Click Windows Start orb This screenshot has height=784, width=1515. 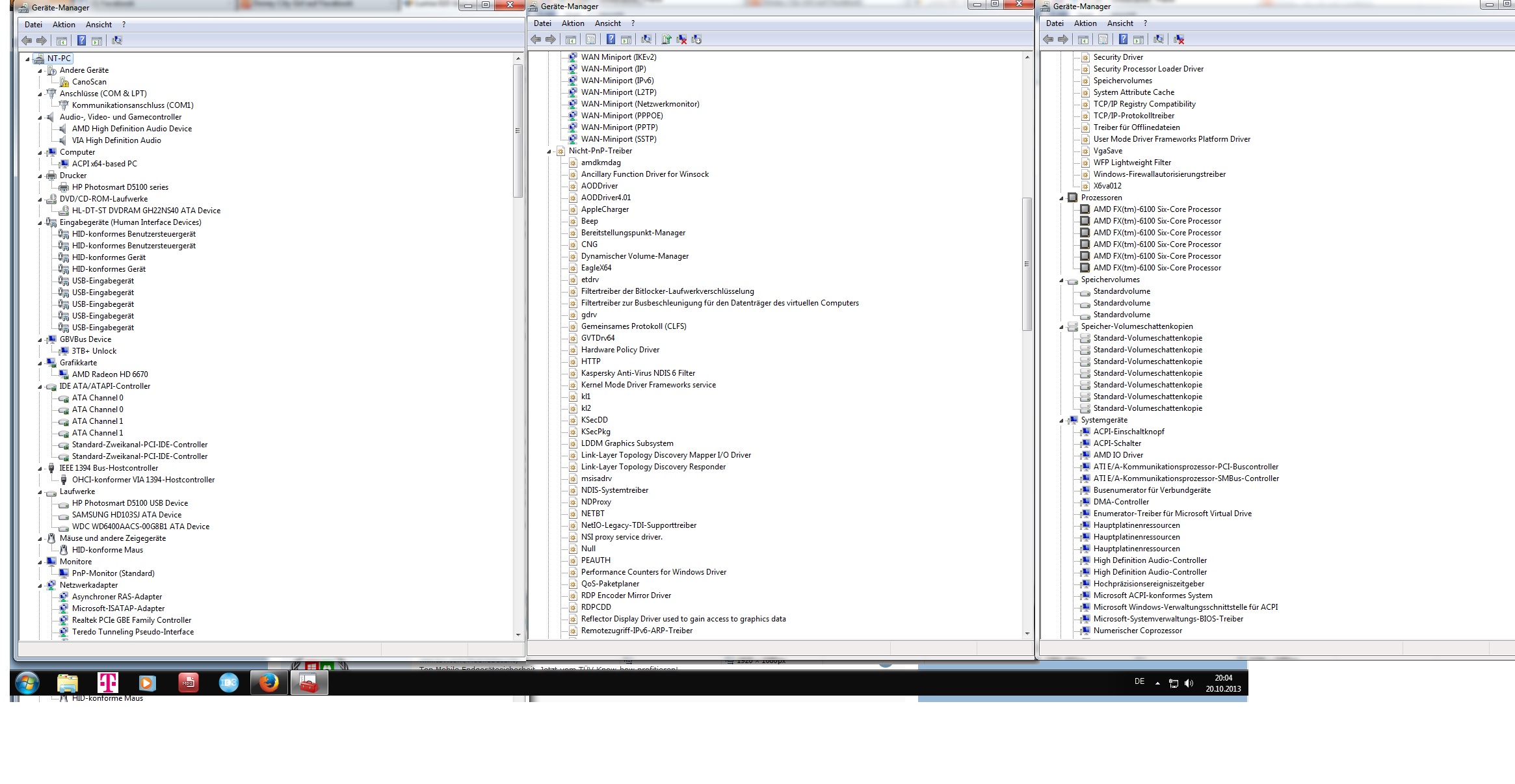pos(27,683)
